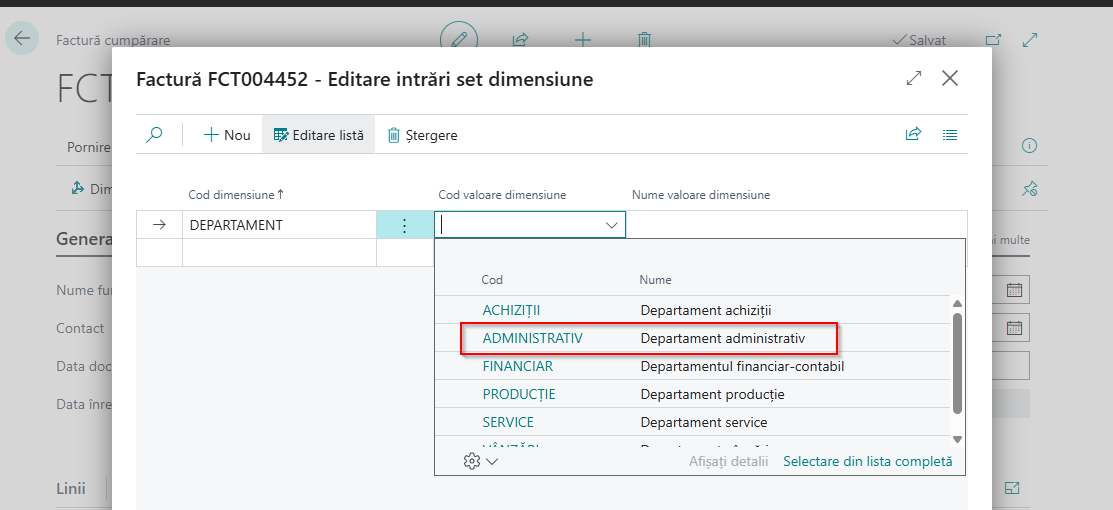Click Departamentul financiar-contabil name cell

pos(742,367)
